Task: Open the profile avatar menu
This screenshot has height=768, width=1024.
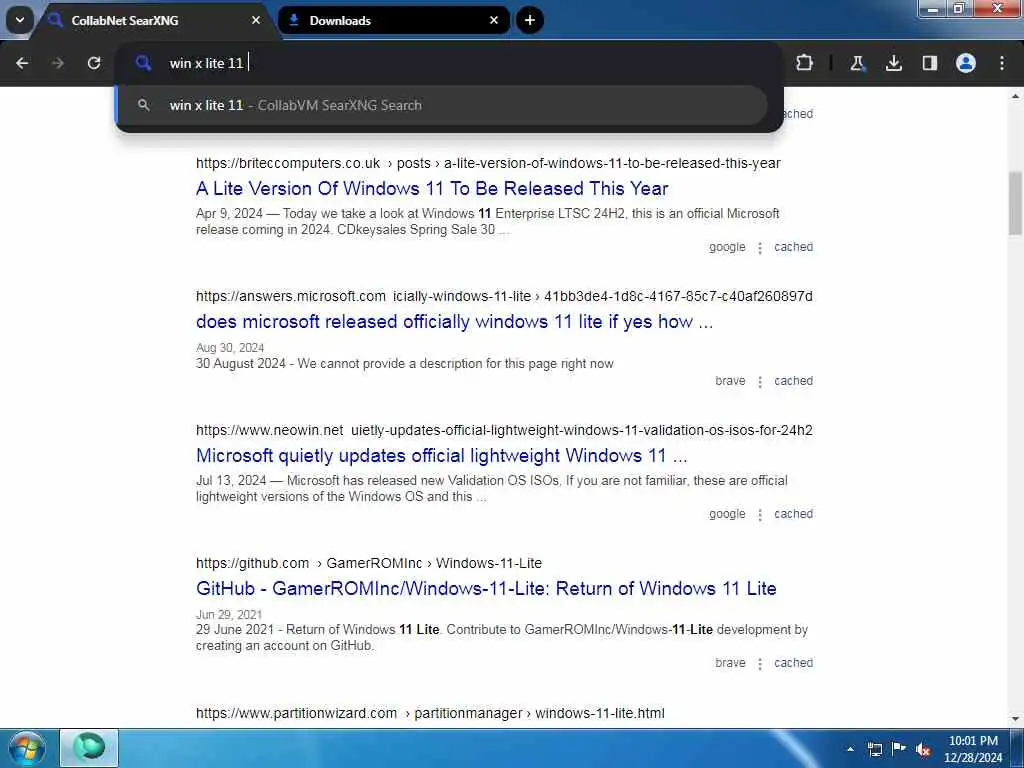Action: (x=966, y=63)
